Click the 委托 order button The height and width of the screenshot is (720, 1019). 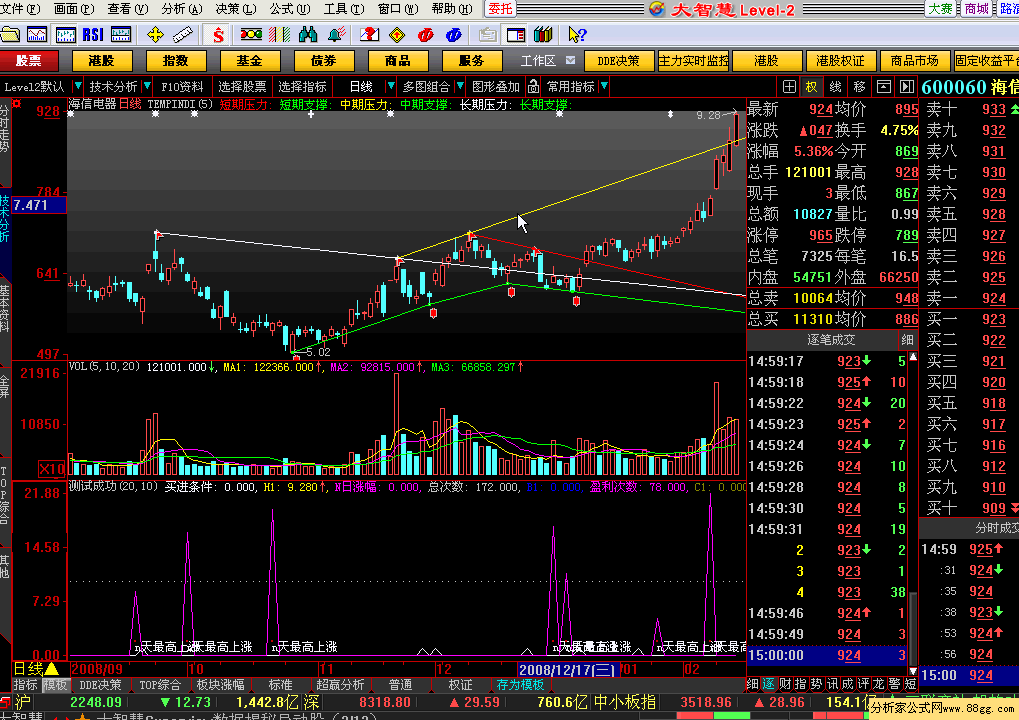click(500, 8)
